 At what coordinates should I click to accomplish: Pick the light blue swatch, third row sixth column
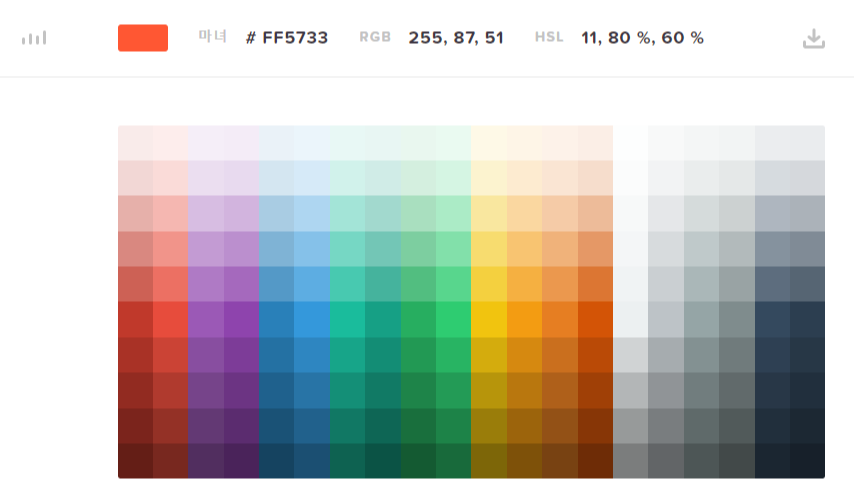pyautogui.click(x=312, y=214)
